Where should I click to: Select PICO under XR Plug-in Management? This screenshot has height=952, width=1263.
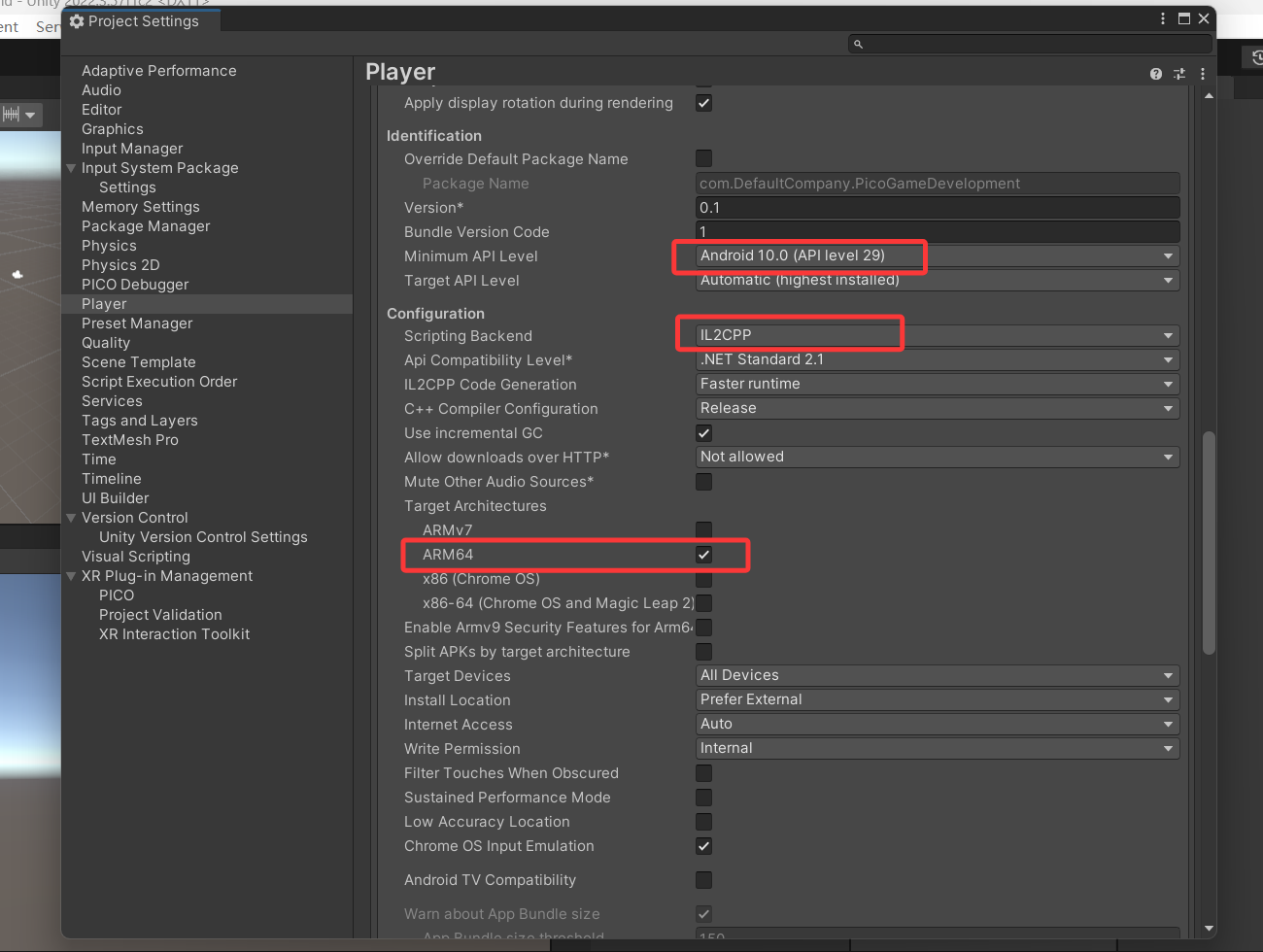point(117,595)
